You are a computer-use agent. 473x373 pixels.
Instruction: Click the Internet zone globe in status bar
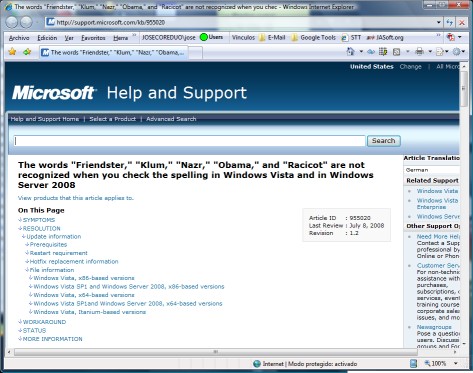257,364
